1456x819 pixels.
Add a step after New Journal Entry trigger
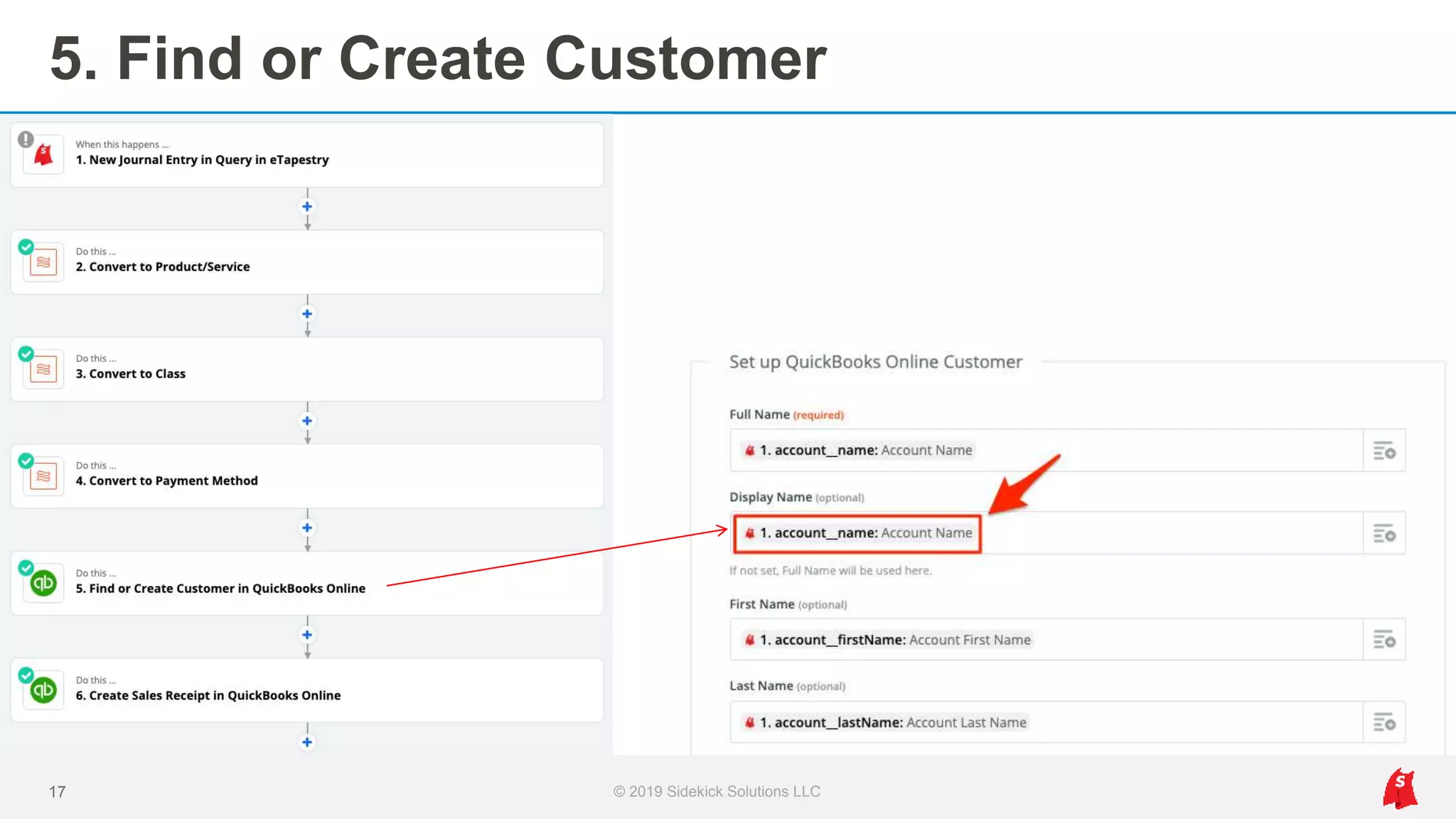click(307, 206)
